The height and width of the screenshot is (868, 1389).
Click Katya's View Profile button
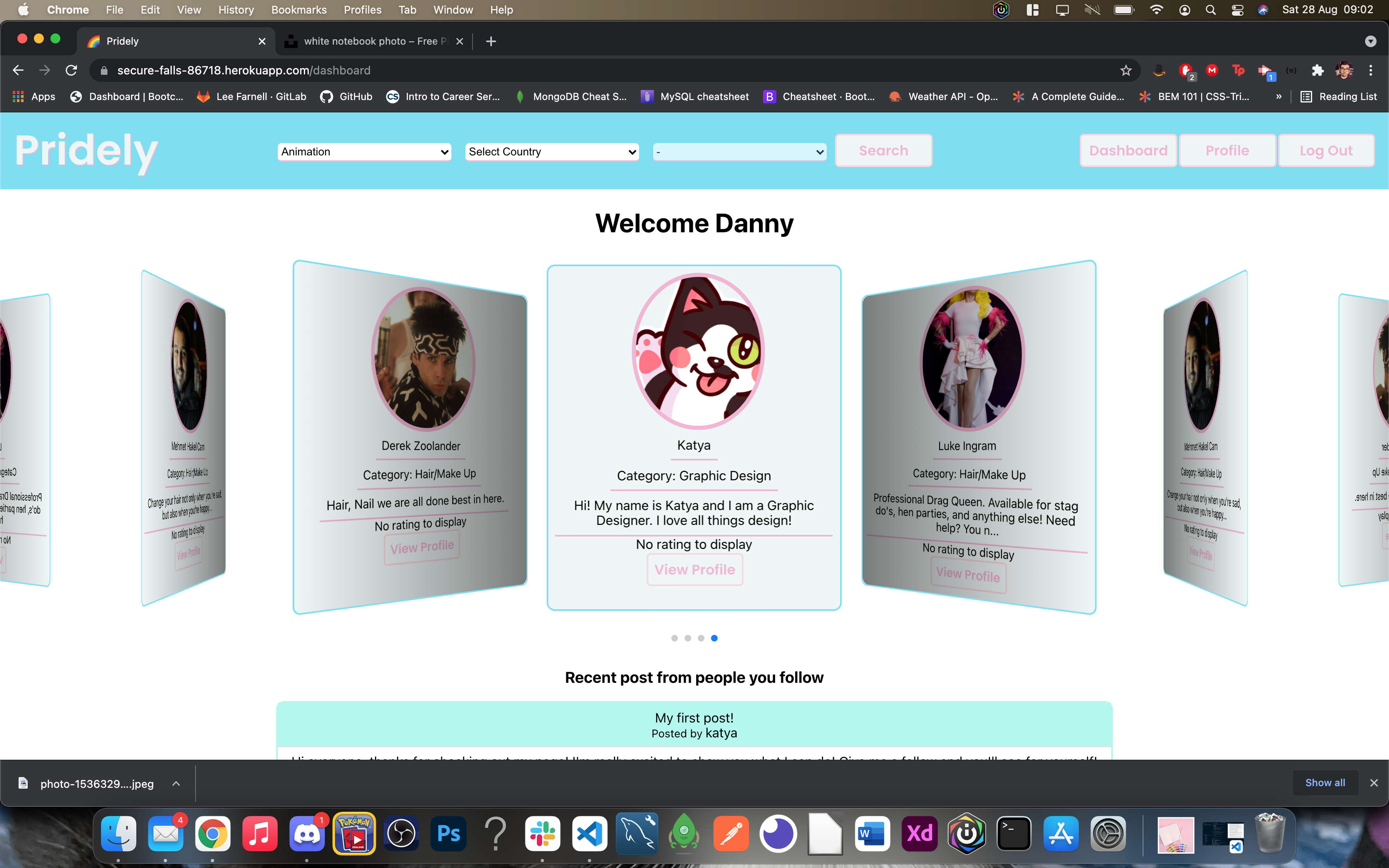point(694,570)
